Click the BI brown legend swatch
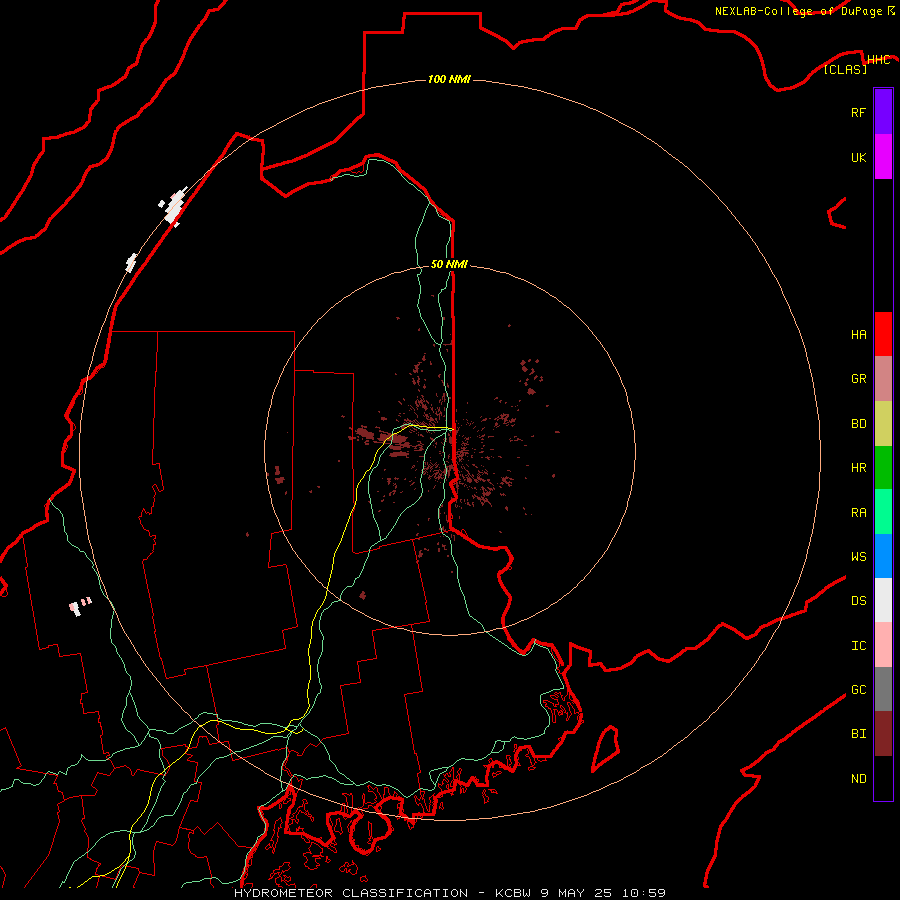The image size is (900, 900). 883,734
